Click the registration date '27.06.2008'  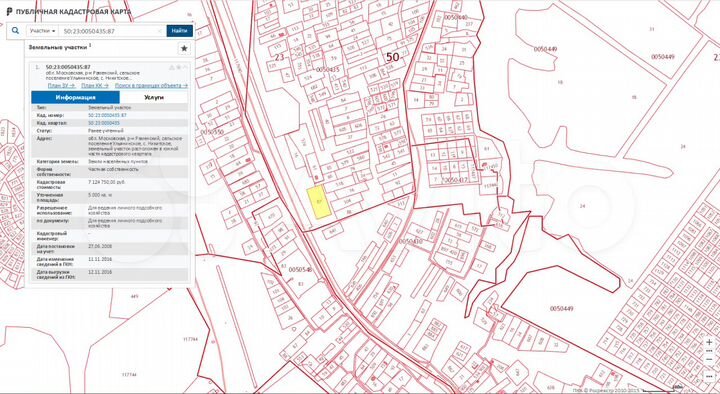(100, 246)
